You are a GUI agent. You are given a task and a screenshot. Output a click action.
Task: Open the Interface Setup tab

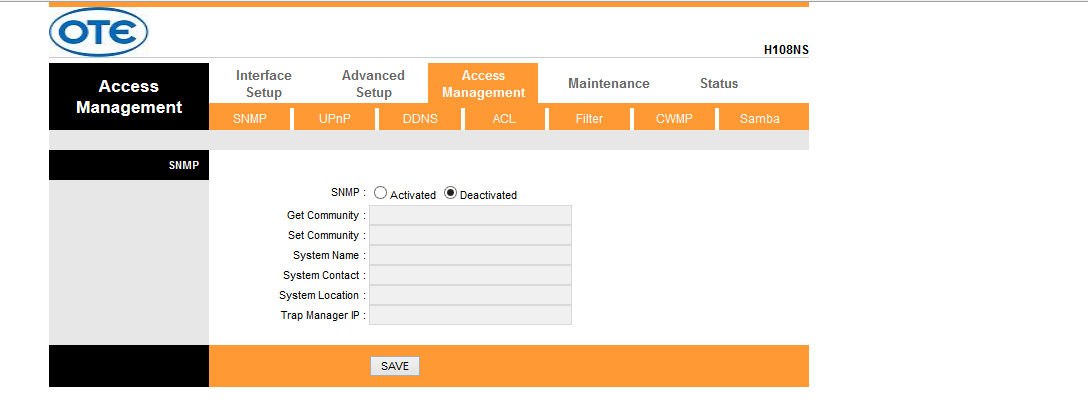coord(264,83)
